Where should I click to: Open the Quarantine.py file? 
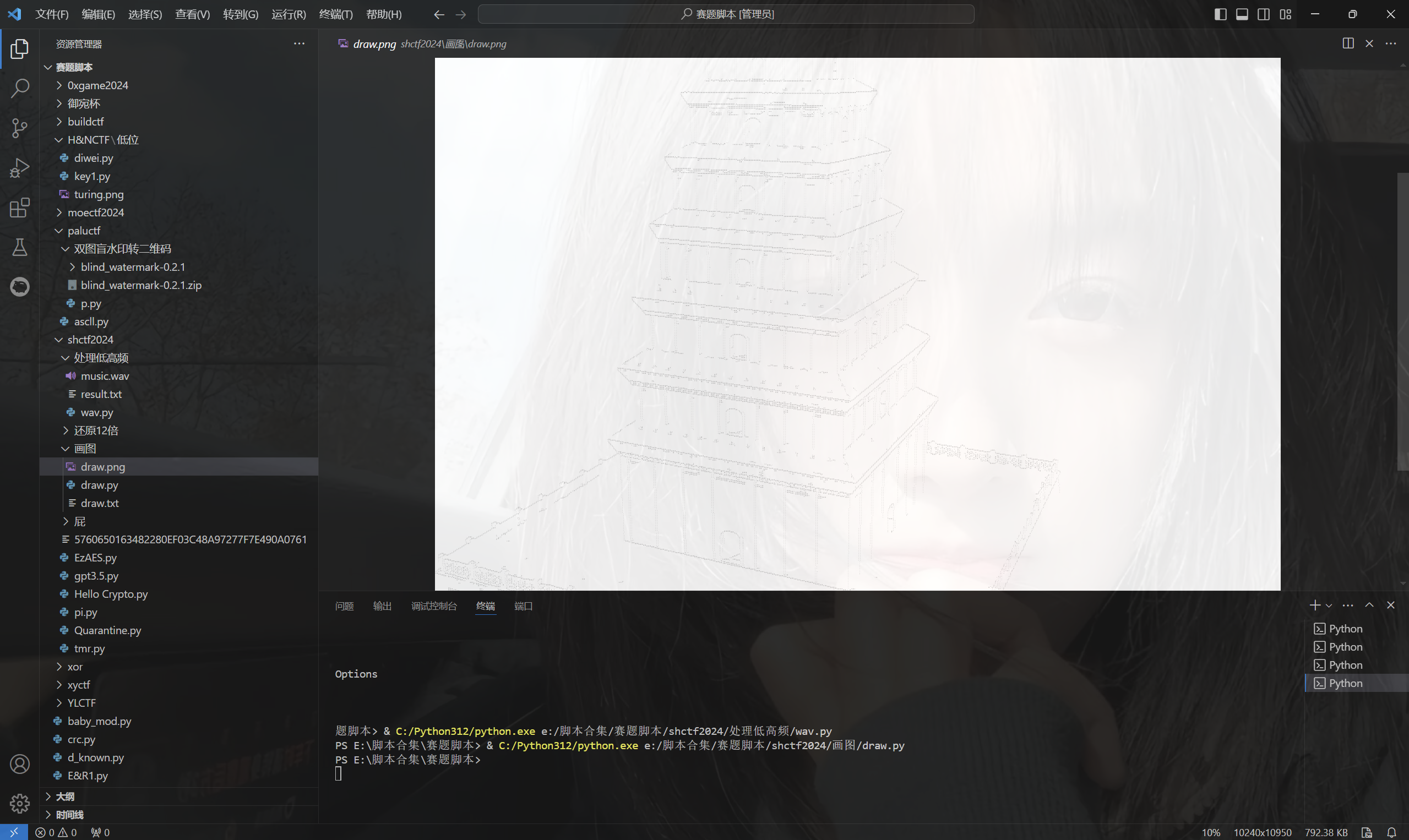coord(178,630)
